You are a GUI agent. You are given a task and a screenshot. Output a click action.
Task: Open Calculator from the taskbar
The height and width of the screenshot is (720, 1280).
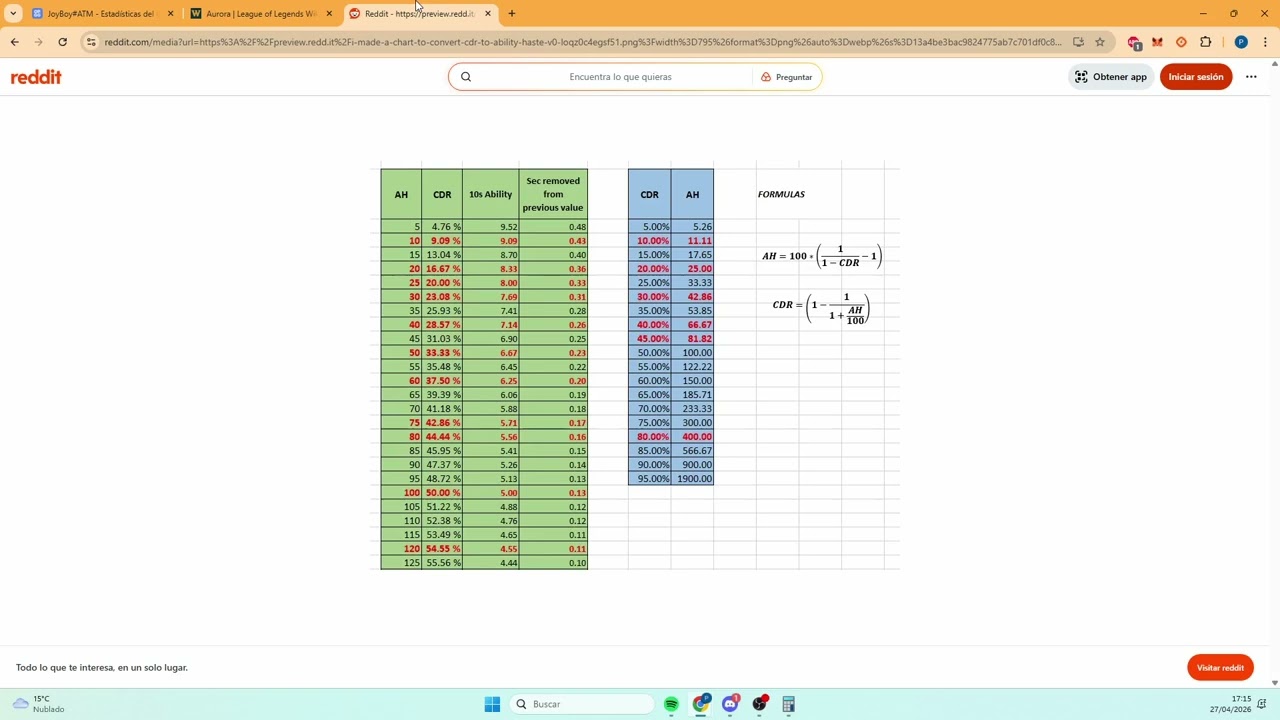[789, 704]
